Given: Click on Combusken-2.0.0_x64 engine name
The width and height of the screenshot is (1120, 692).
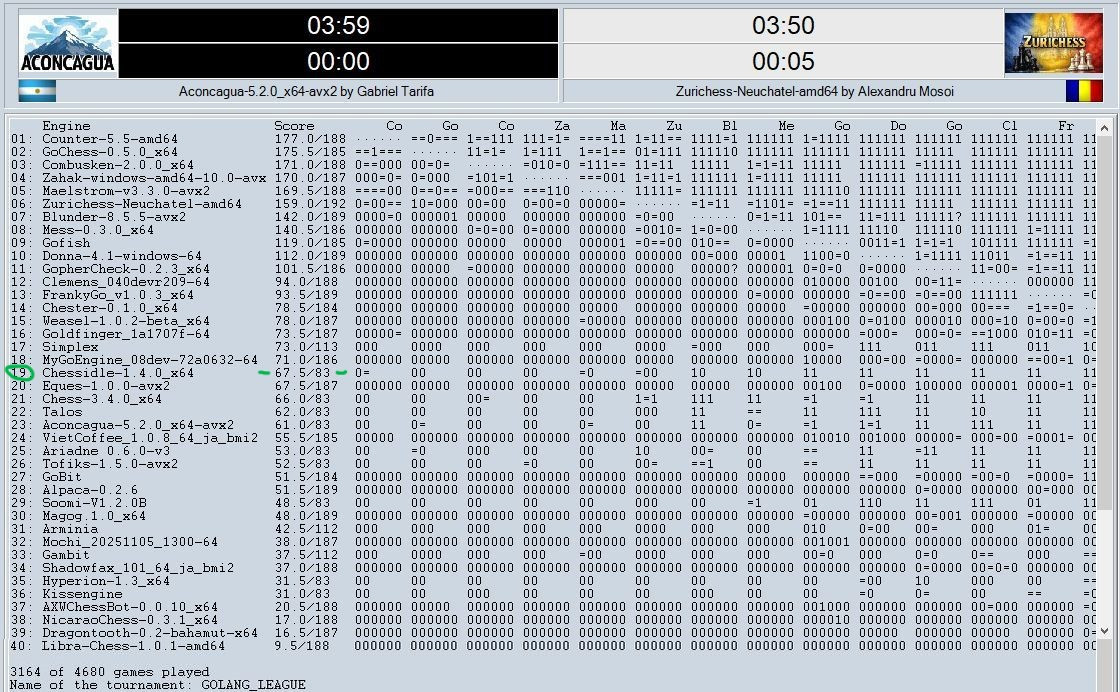Looking at the screenshot, I should [x=118, y=165].
